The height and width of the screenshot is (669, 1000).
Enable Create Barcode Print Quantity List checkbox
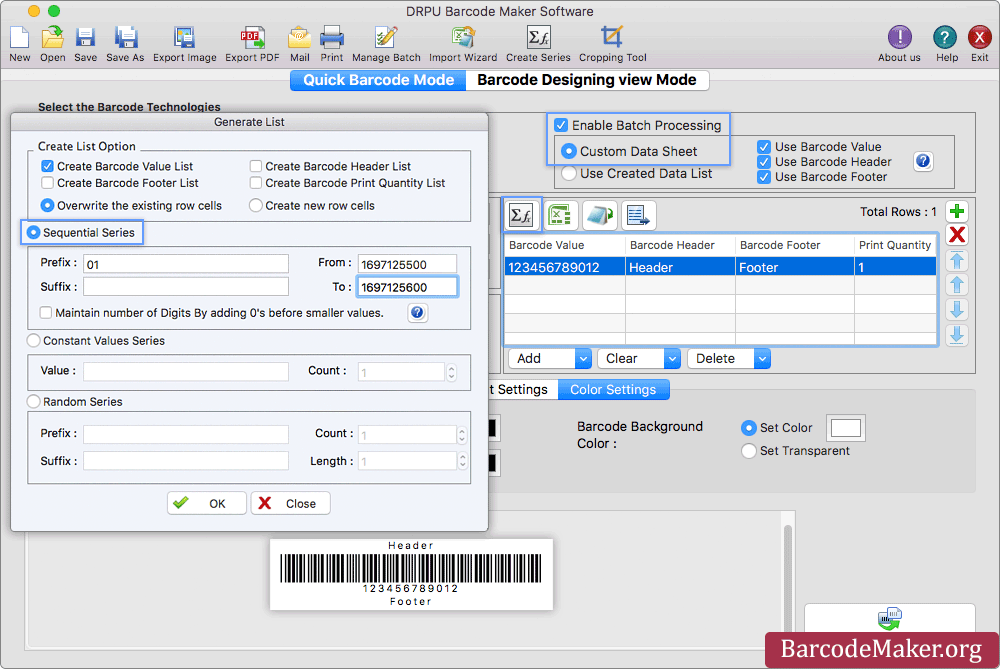pyautogui.click(x=256, y=183)
